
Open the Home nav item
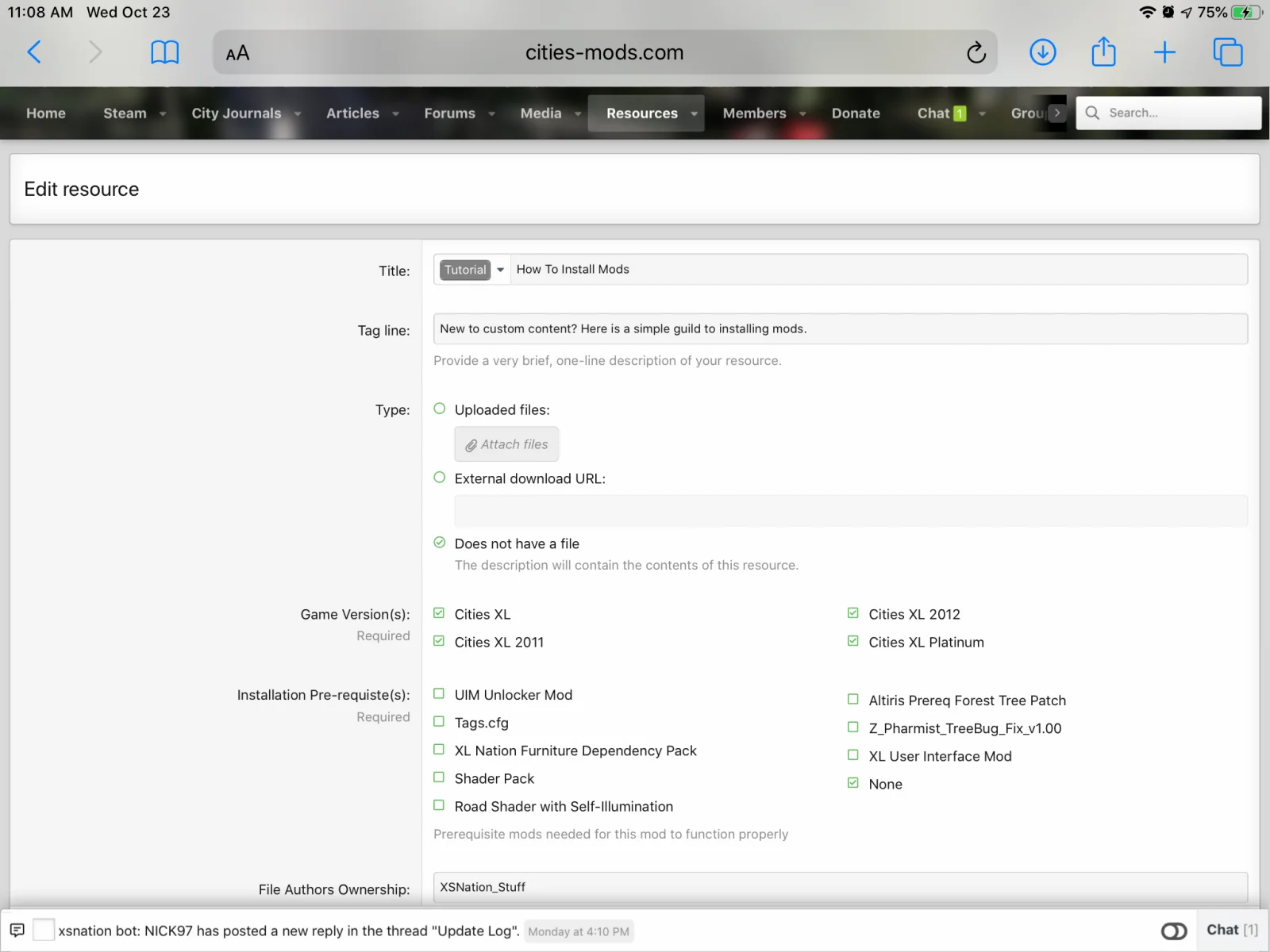[46, 113]
